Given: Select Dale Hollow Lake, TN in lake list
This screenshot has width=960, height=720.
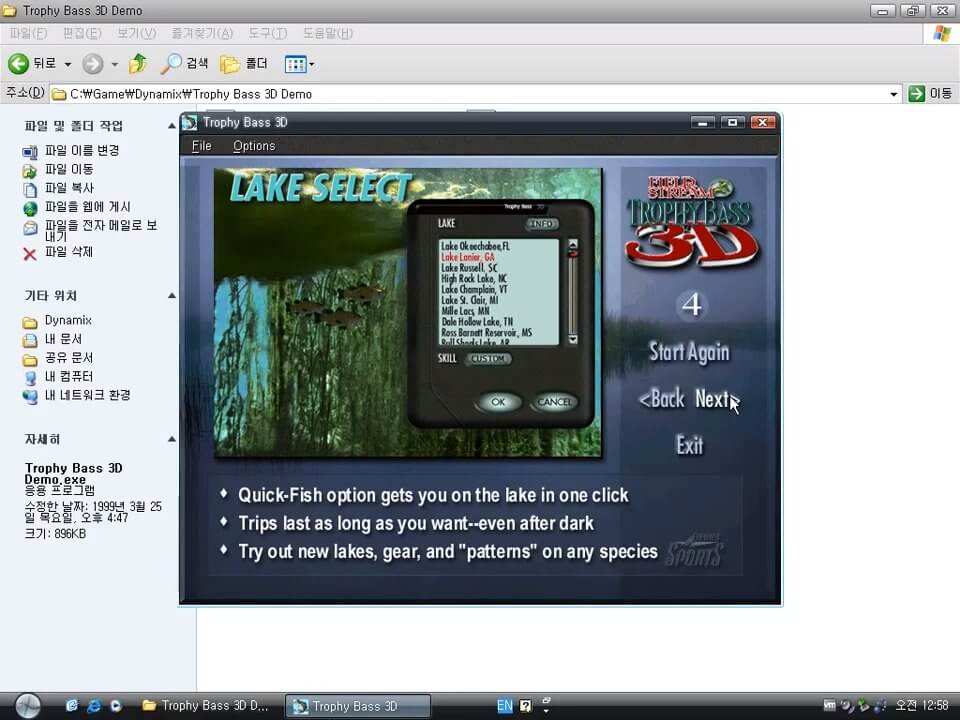Looking at the screenshot, I should [x=477, y=322].
